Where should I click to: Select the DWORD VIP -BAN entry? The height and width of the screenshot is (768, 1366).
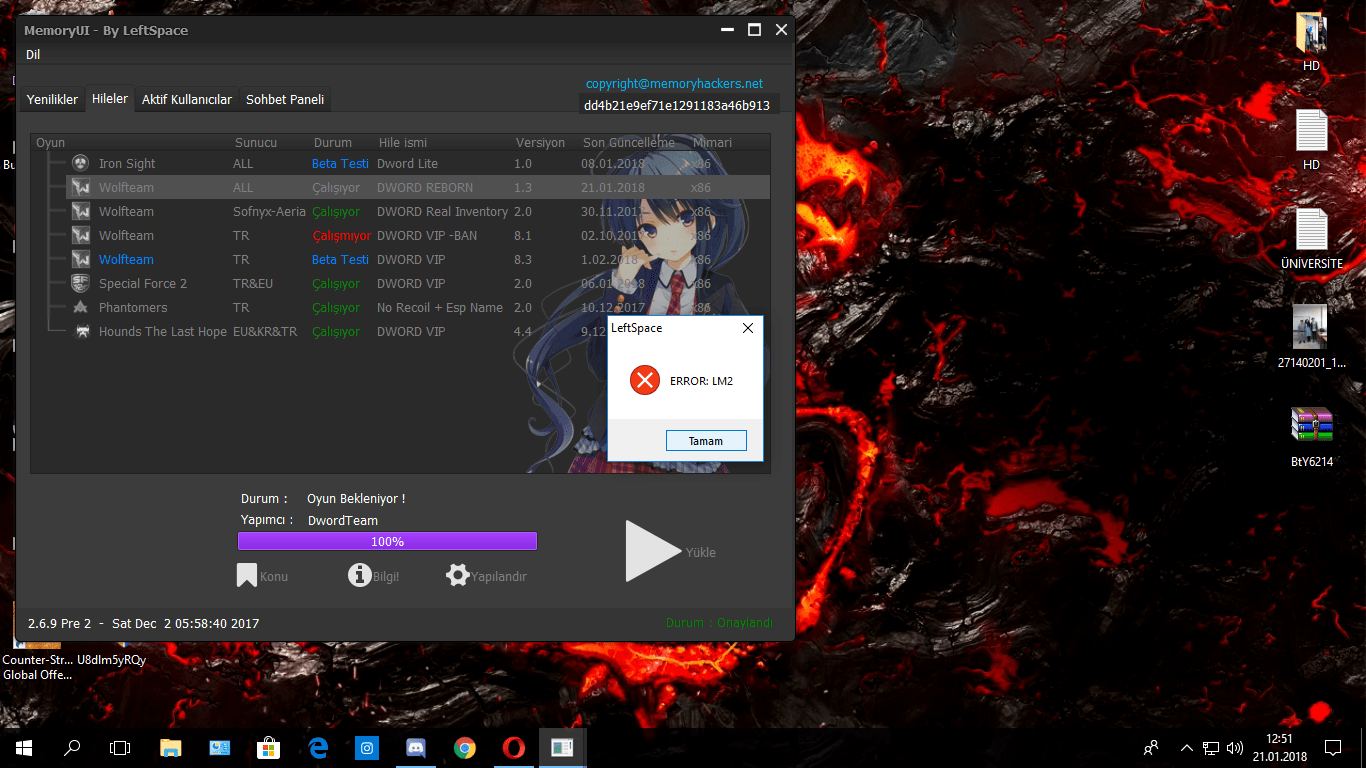tap(427, 235)
